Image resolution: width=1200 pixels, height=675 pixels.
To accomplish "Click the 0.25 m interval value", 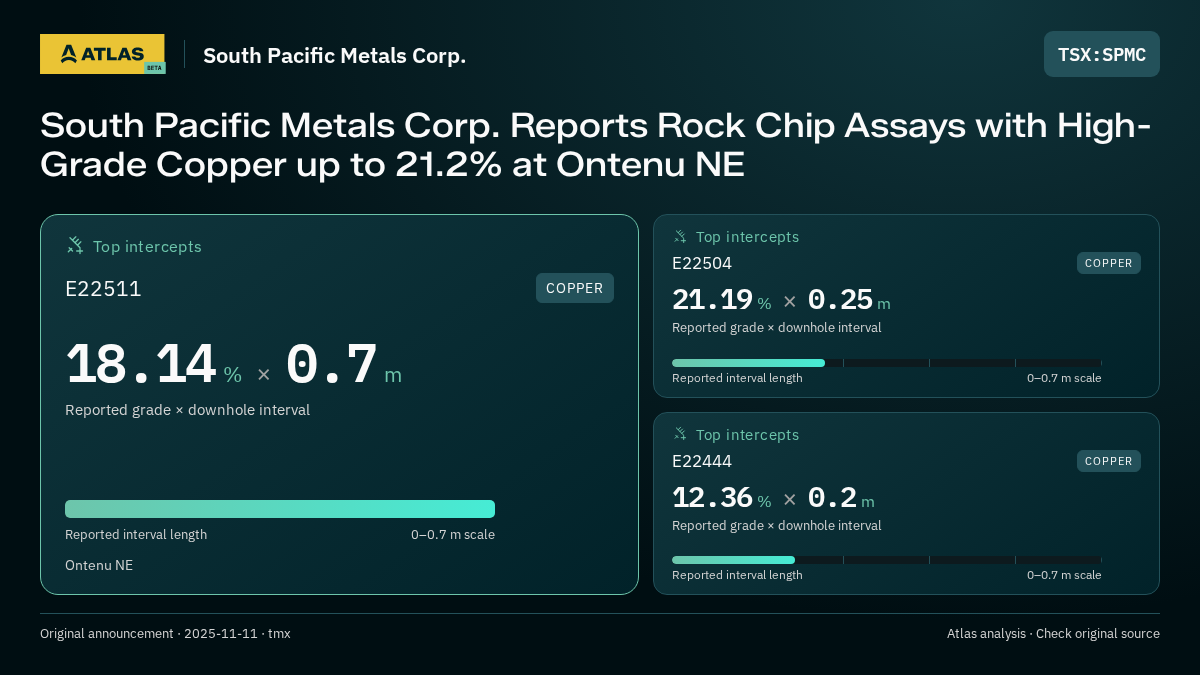I will [x=848, y=300].
